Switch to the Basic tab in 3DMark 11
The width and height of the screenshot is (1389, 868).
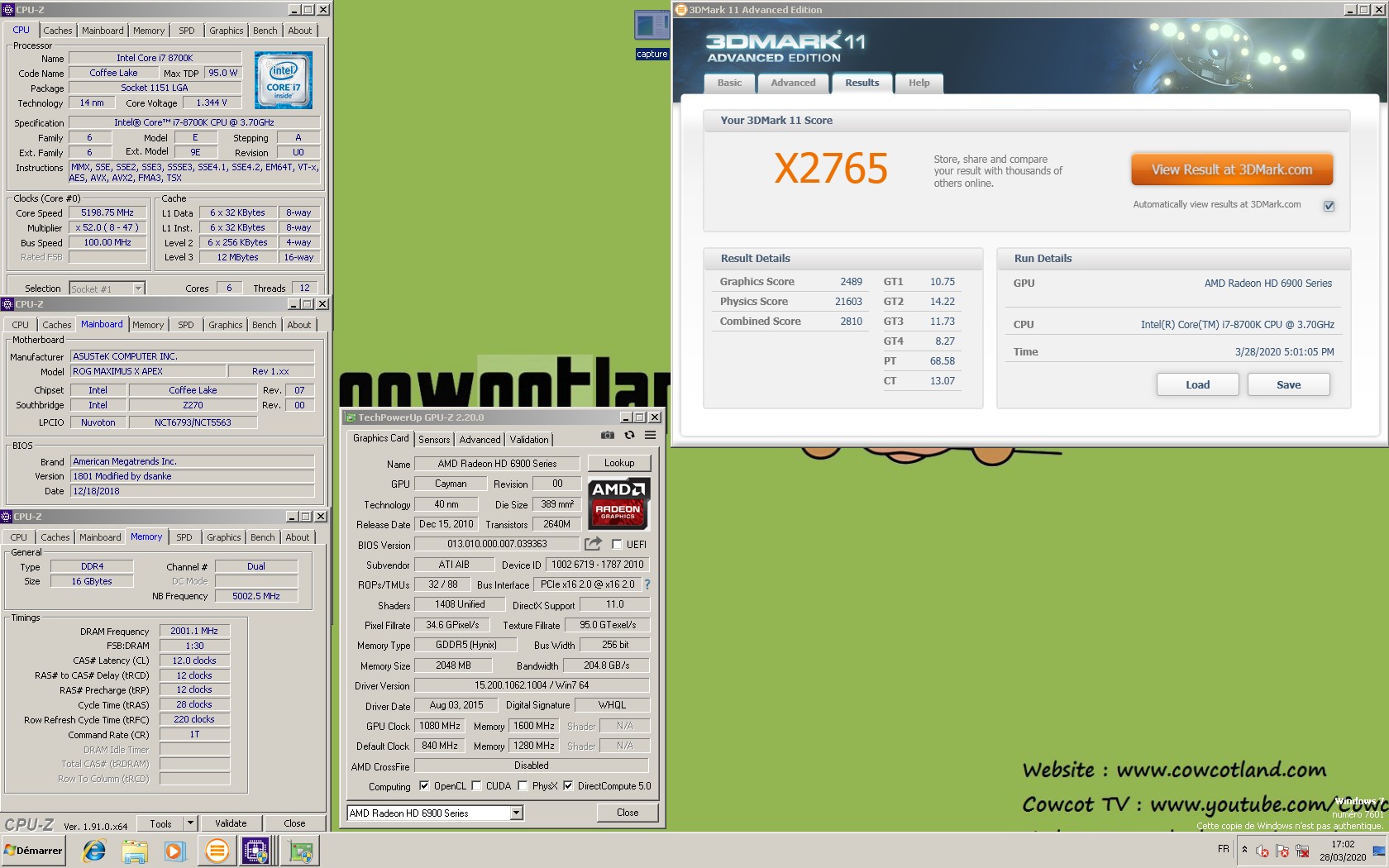(729, 83)
